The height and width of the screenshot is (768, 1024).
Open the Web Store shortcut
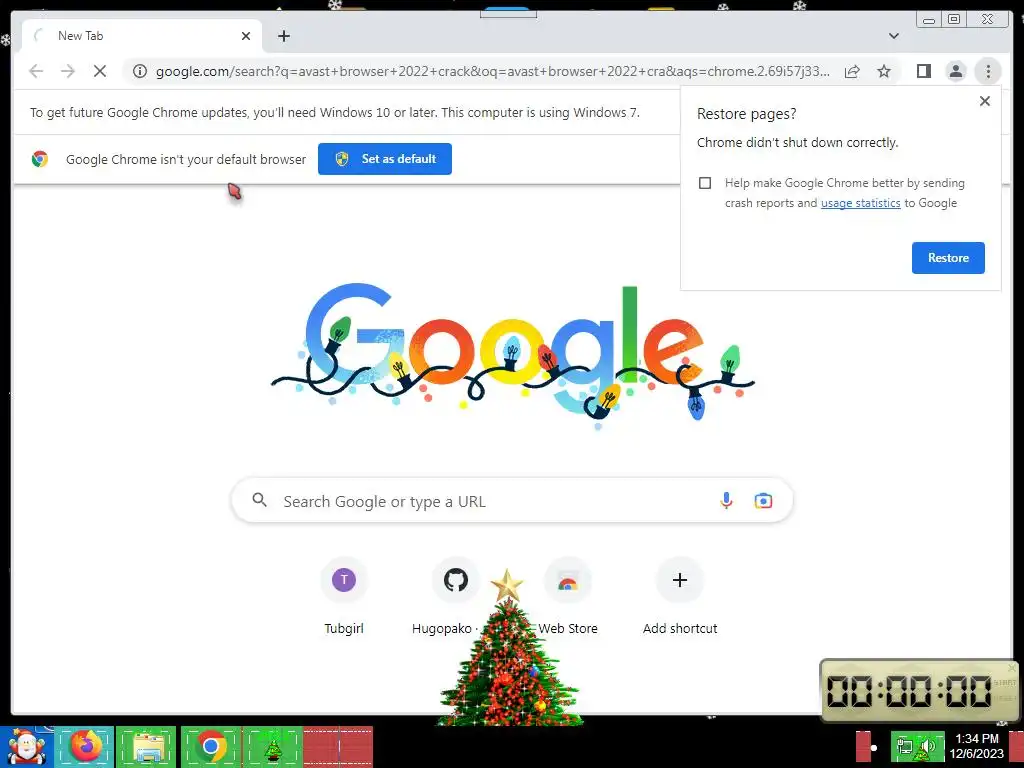point(568,596)
